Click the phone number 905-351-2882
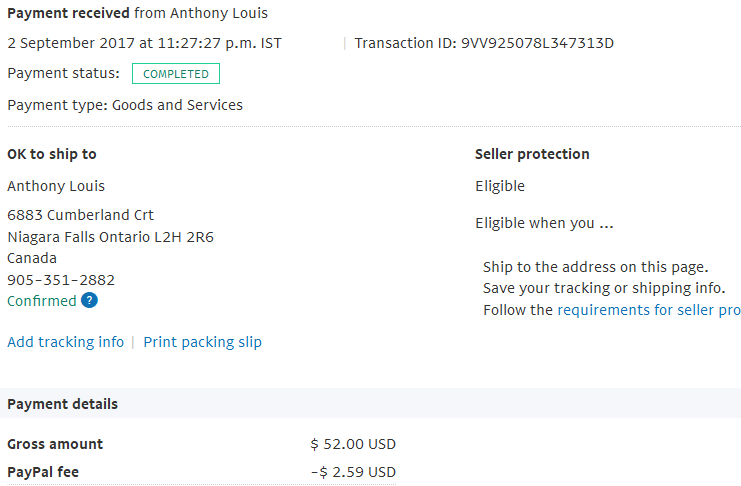741x486 pixels. point(61,280)
